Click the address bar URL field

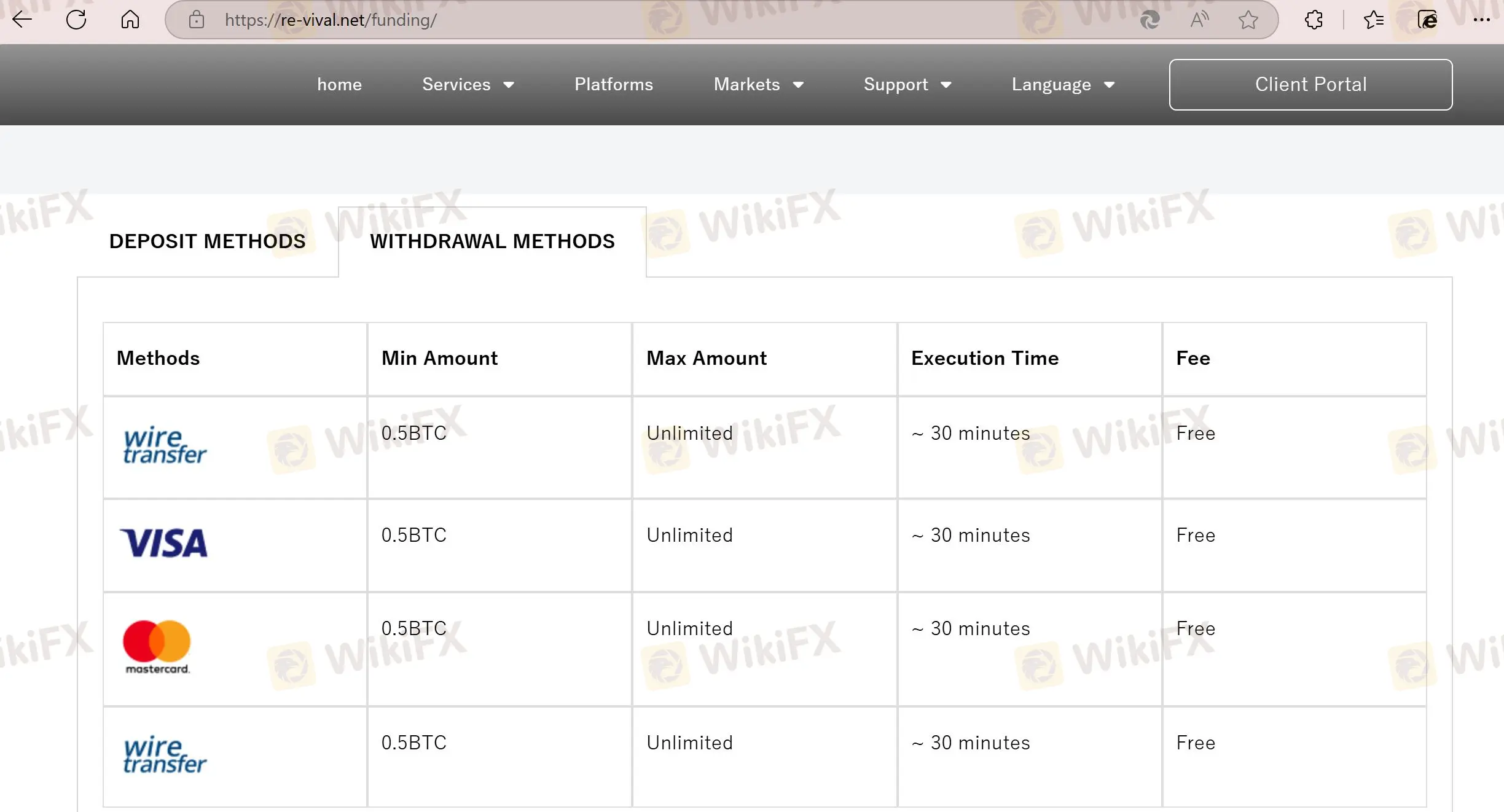pyautogui.click(x=614, y=20)
